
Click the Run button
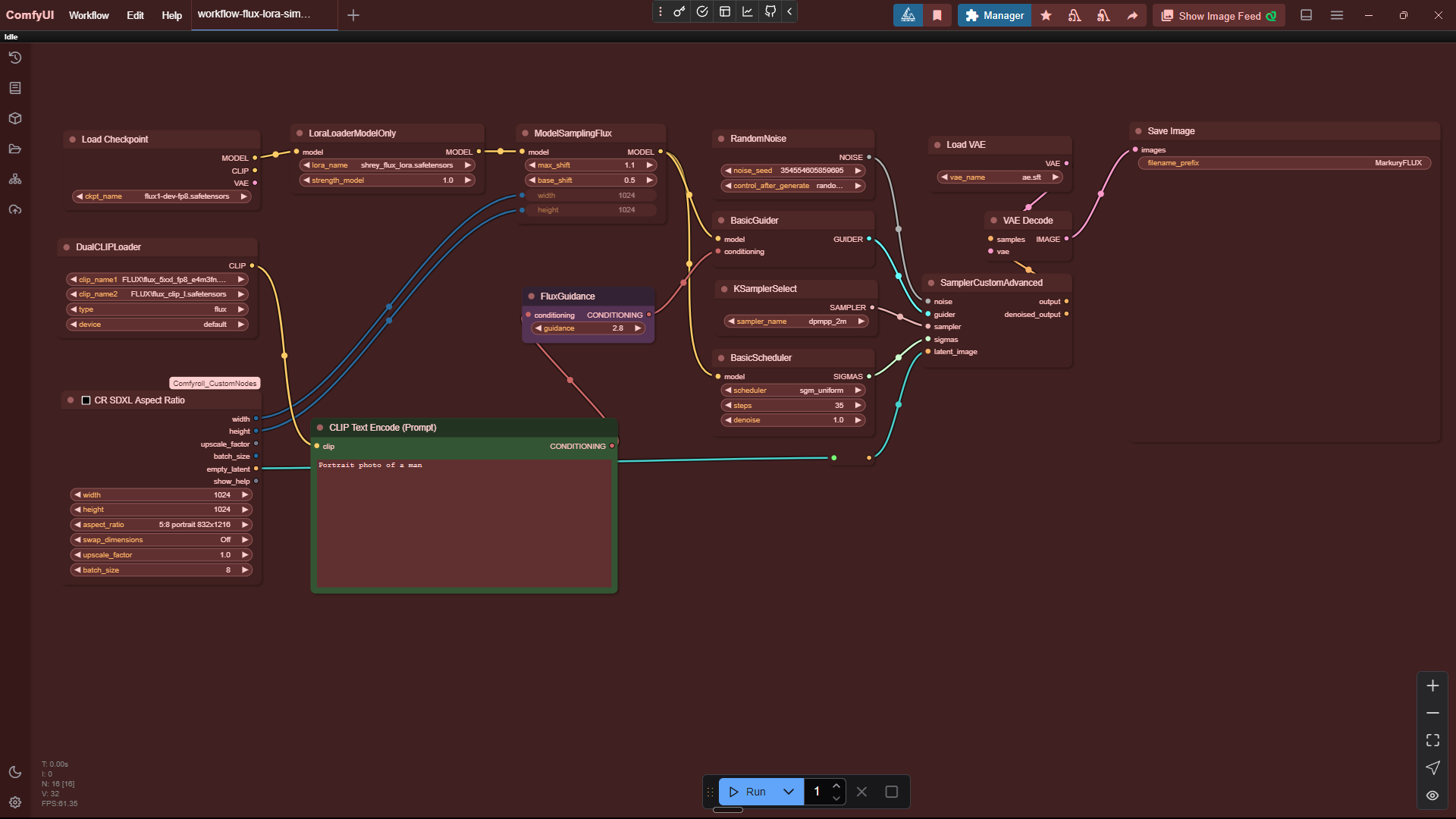pyautogui.click(x=748, y=792)
